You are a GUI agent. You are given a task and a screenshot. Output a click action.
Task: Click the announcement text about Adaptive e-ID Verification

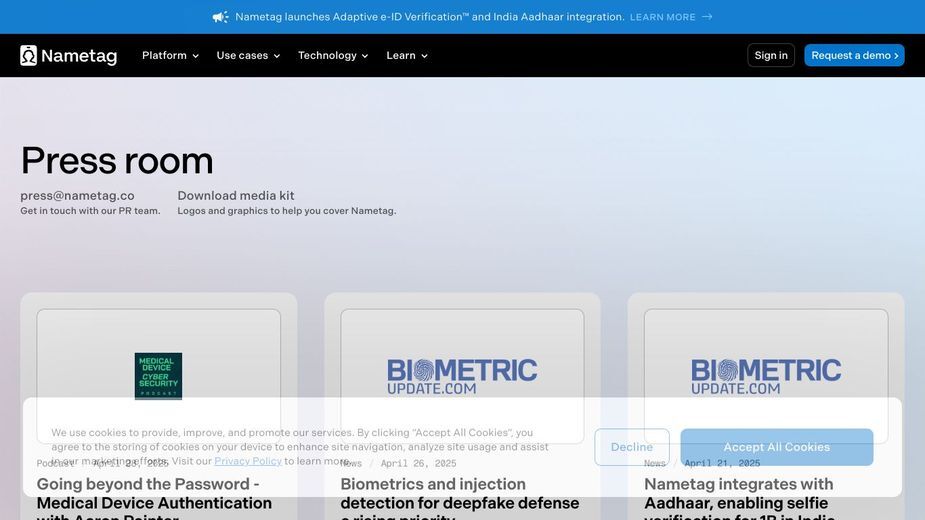(429, 17)
